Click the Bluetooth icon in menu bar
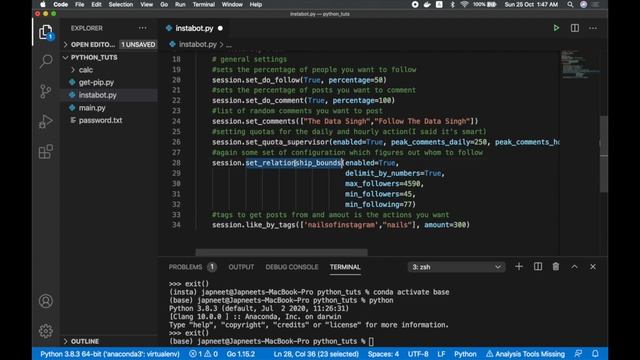The height and width of the screenshot is (360, 640). click(452, 4)
